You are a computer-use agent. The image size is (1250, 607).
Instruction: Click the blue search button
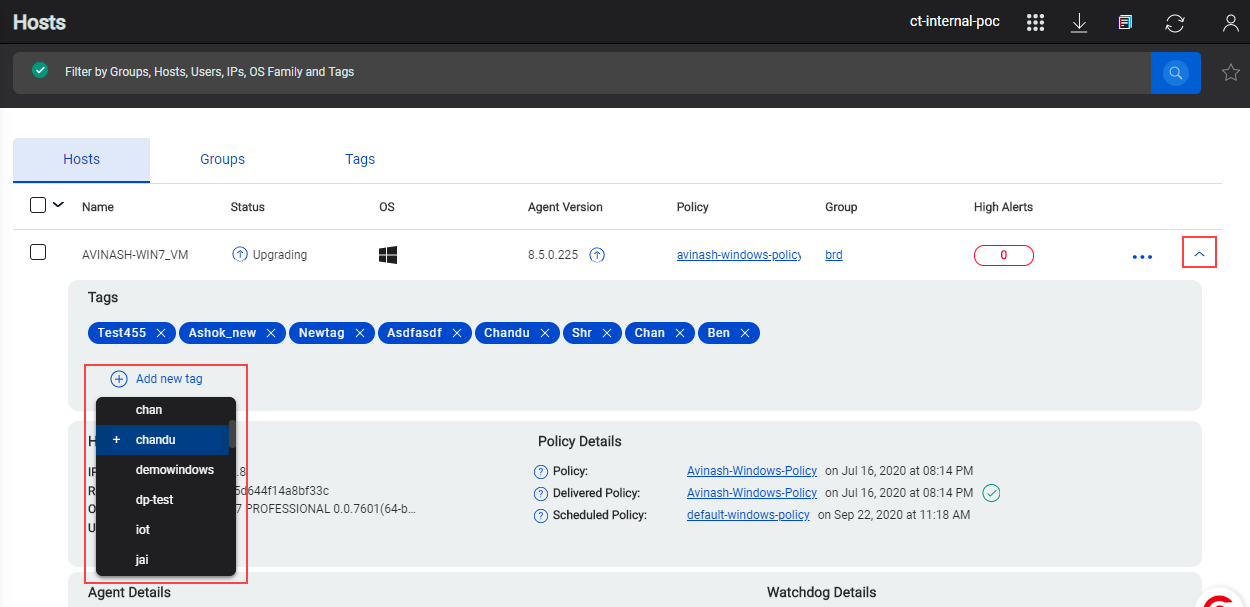coord(1176,73)
